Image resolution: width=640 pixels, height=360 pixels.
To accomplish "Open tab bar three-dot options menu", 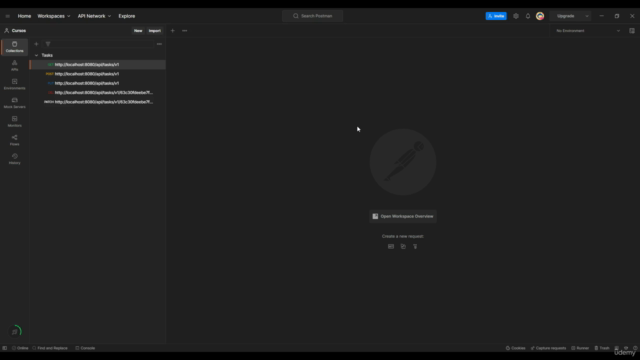I will pyautogui.click(x=184, y=31).
